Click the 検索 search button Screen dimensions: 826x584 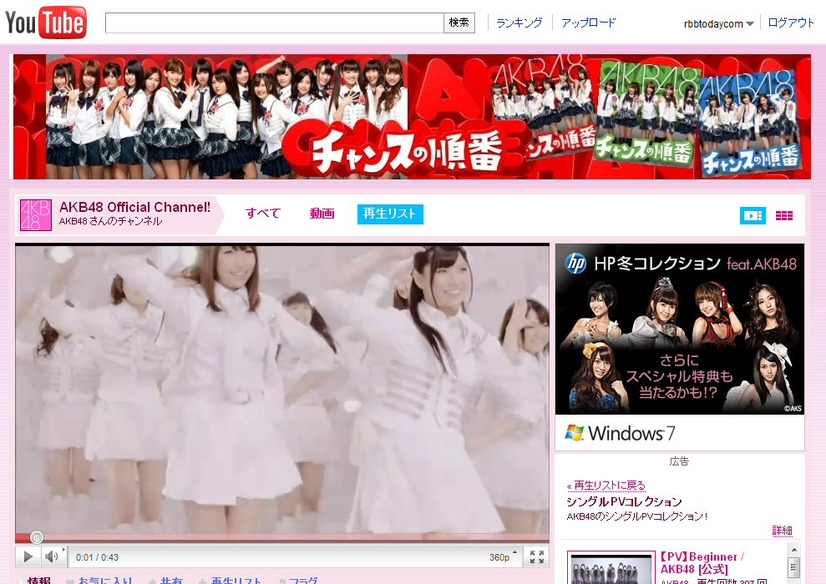[459, 23]
